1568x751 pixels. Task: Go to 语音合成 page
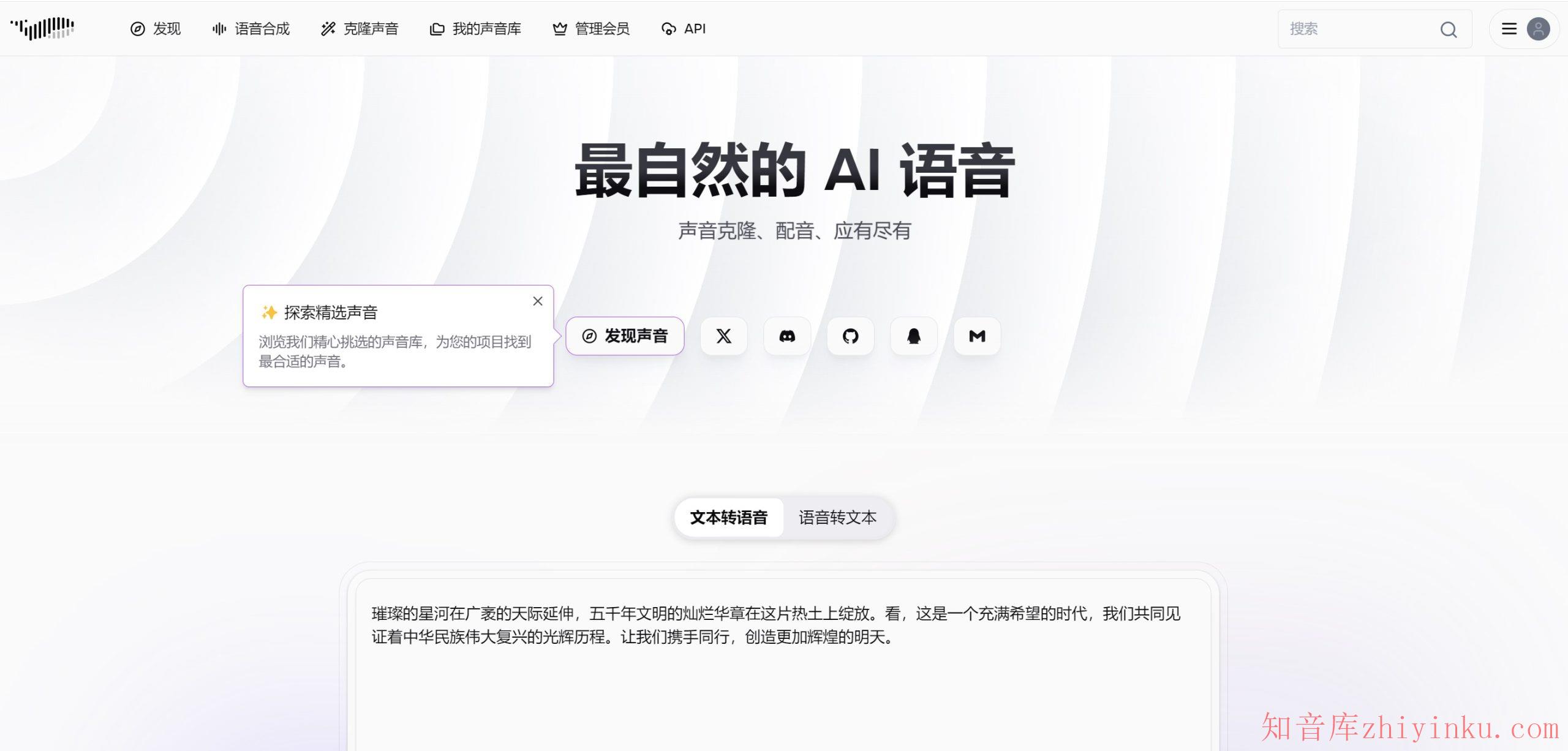tap(251, 29)
